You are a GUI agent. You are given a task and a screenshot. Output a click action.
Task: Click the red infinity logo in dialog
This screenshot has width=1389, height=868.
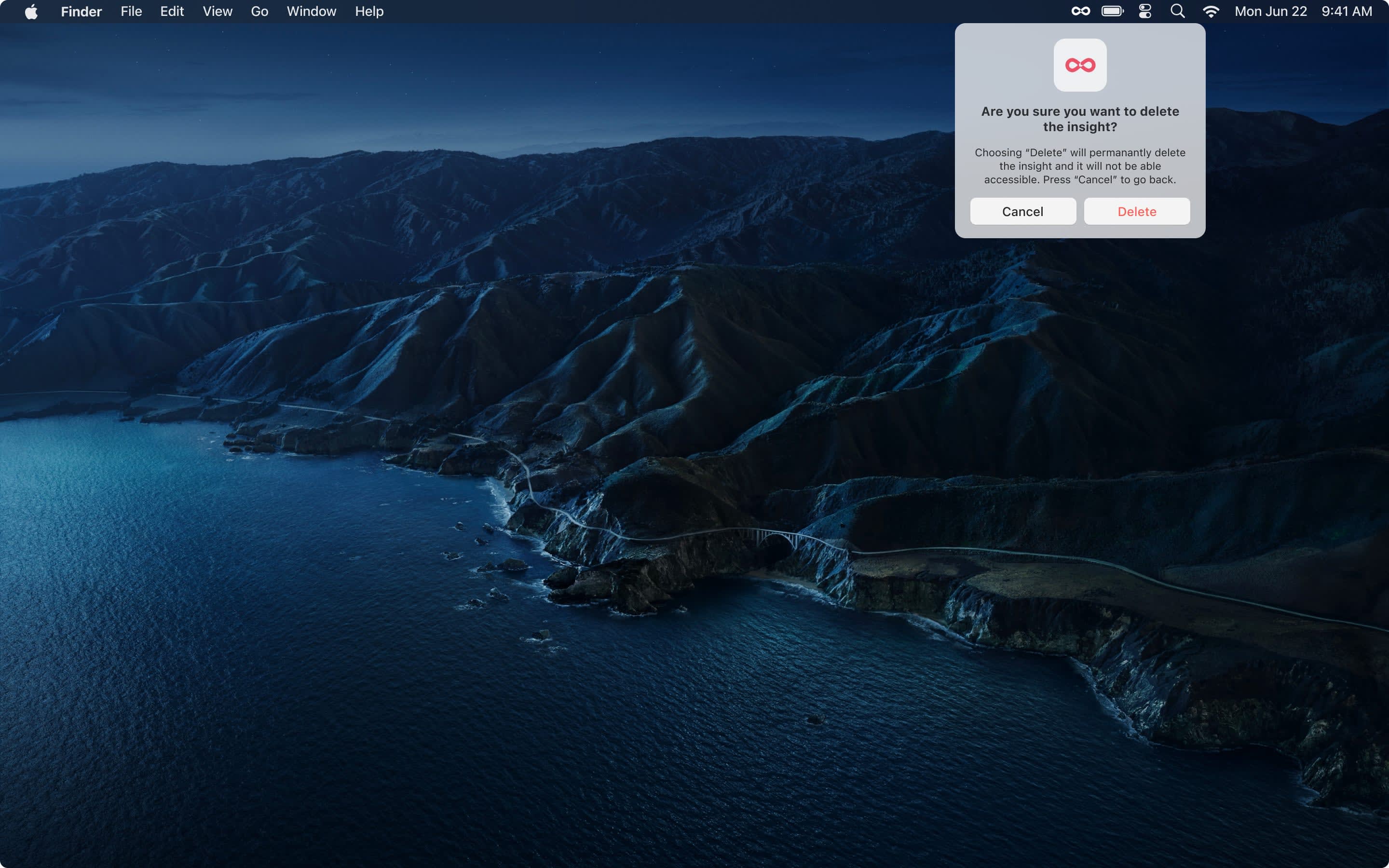point(1080,65)
